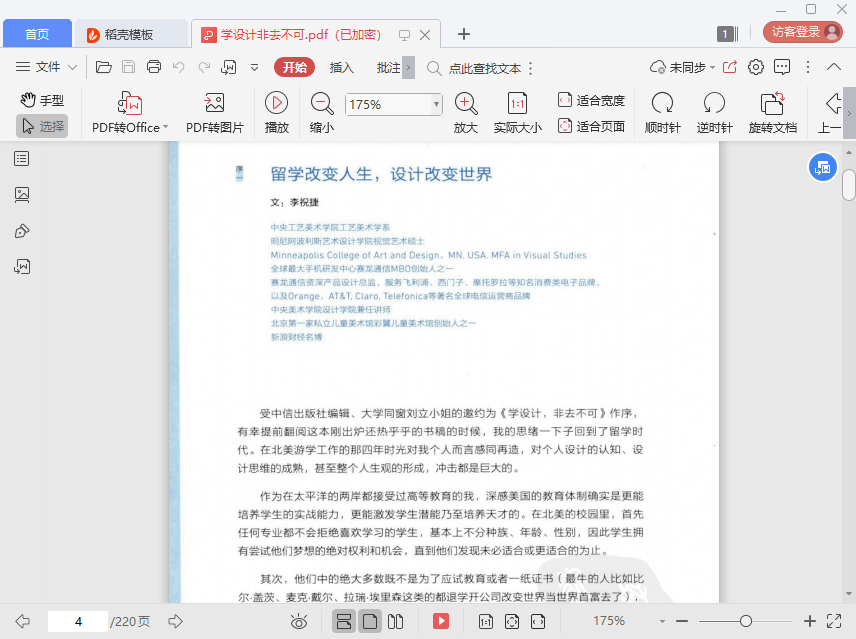Viewport: 856px width, 639px height.
Task: Switch to the 稻壳模板 tab
Action: (131, 34)
